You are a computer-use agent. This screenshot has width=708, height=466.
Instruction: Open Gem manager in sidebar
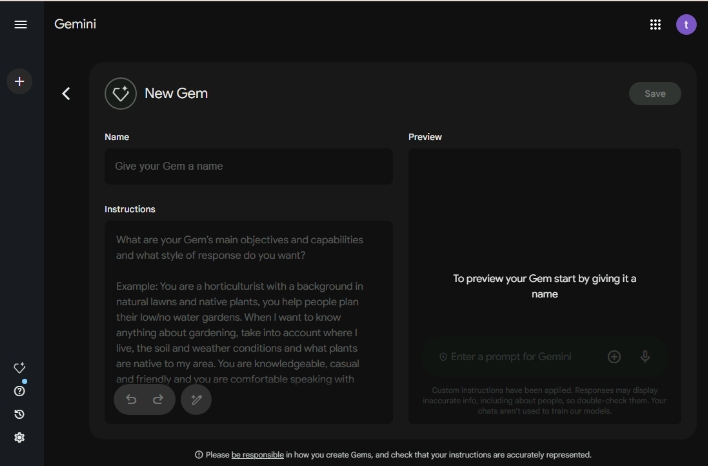tap(19, 368)
